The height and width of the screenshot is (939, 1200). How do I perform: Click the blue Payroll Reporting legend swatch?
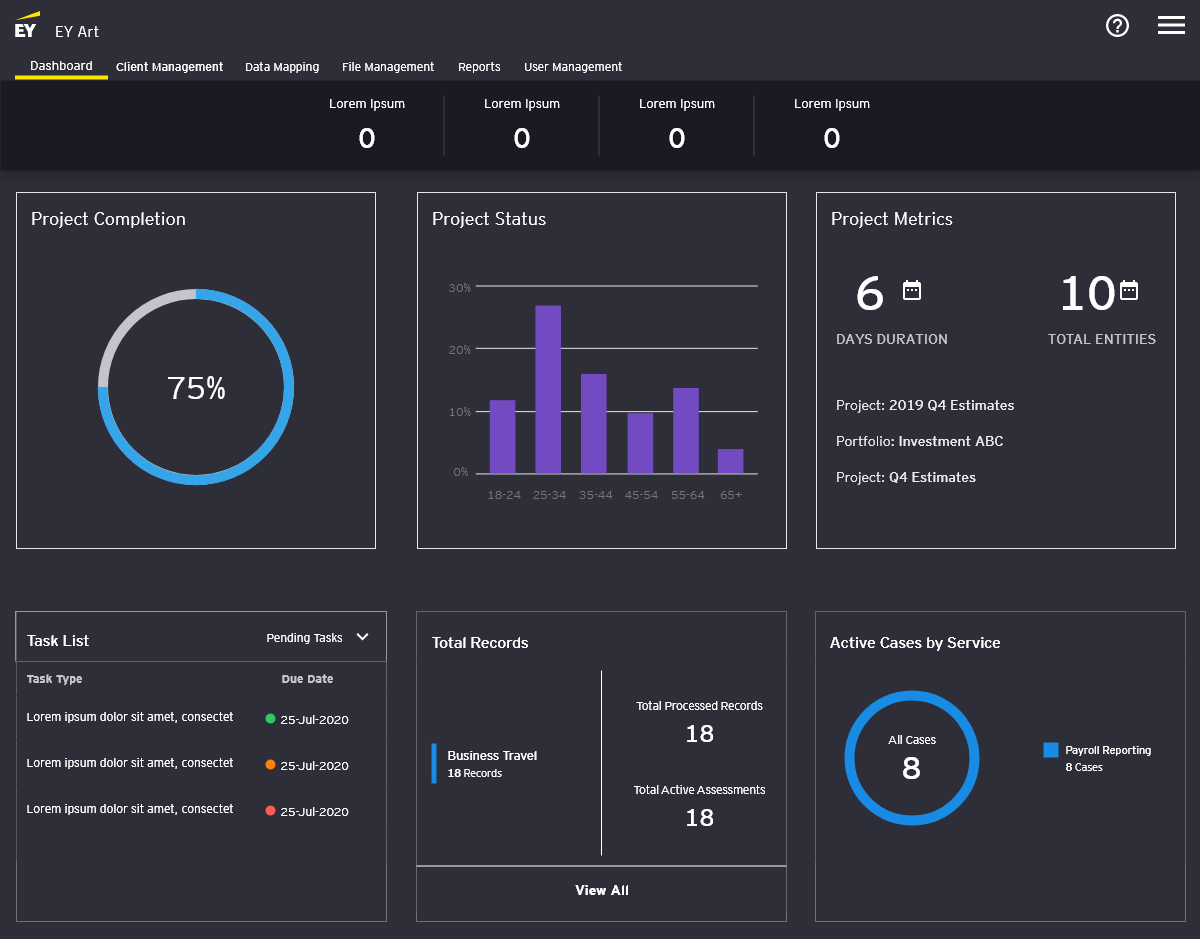(1051, 750)
